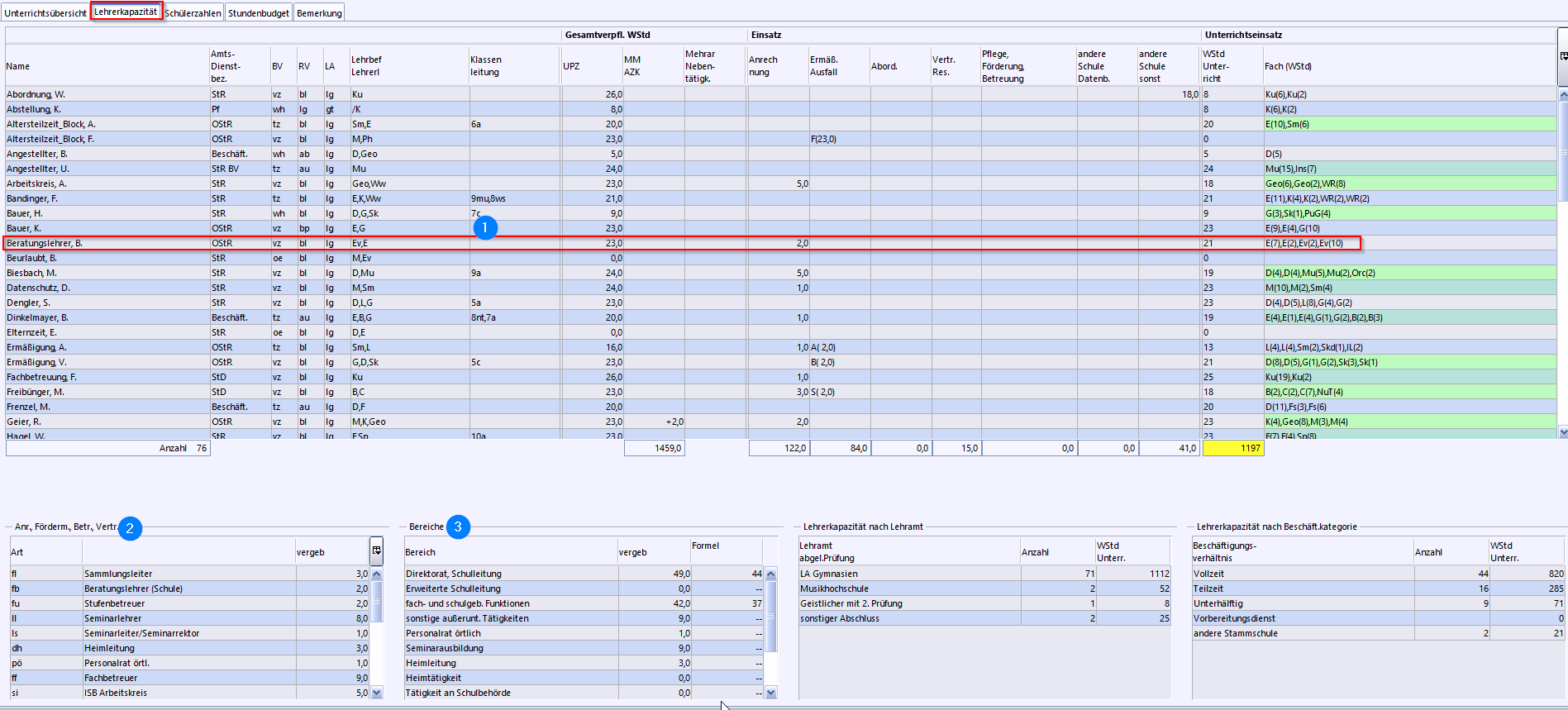
Task: Click Amts-Dienstbez. column header
Action: pos(240,66)
